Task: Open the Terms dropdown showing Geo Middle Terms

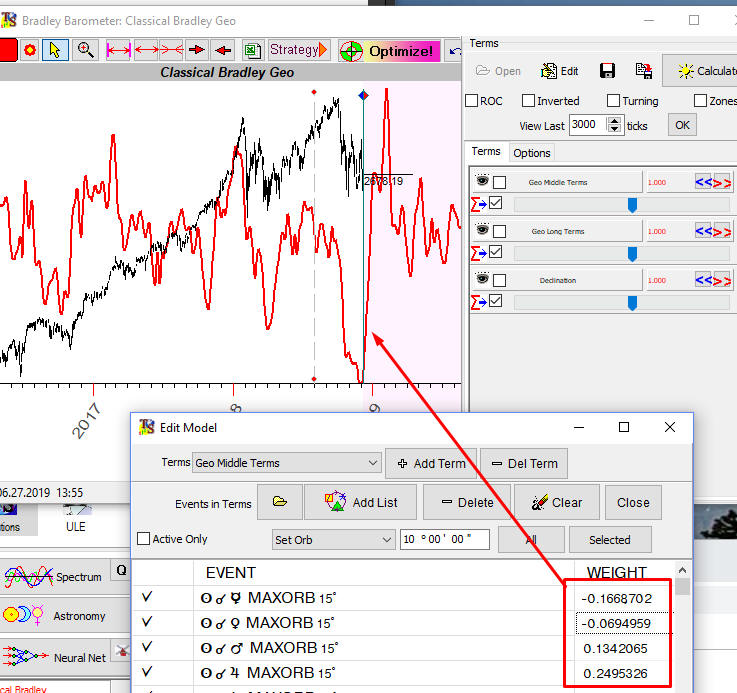Action: [x=286, y=463]
